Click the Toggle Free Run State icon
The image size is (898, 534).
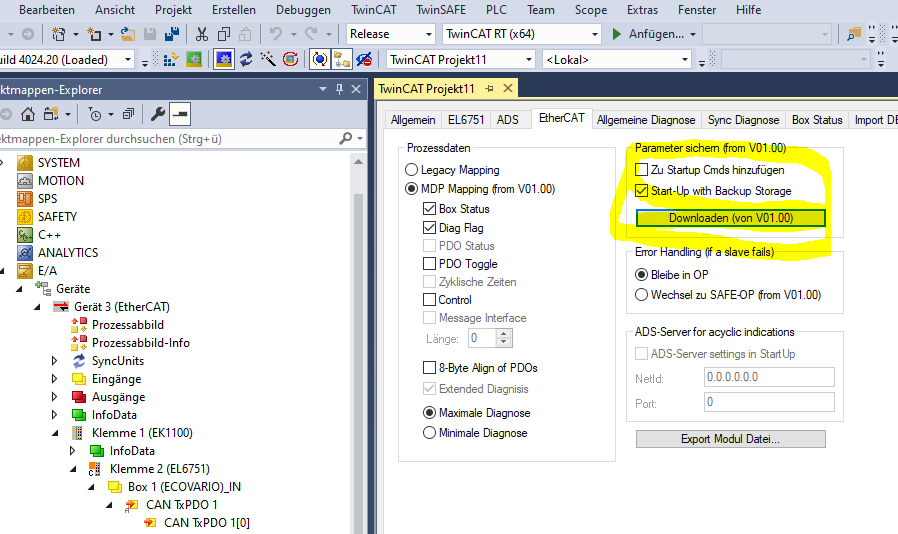[290, 60]
